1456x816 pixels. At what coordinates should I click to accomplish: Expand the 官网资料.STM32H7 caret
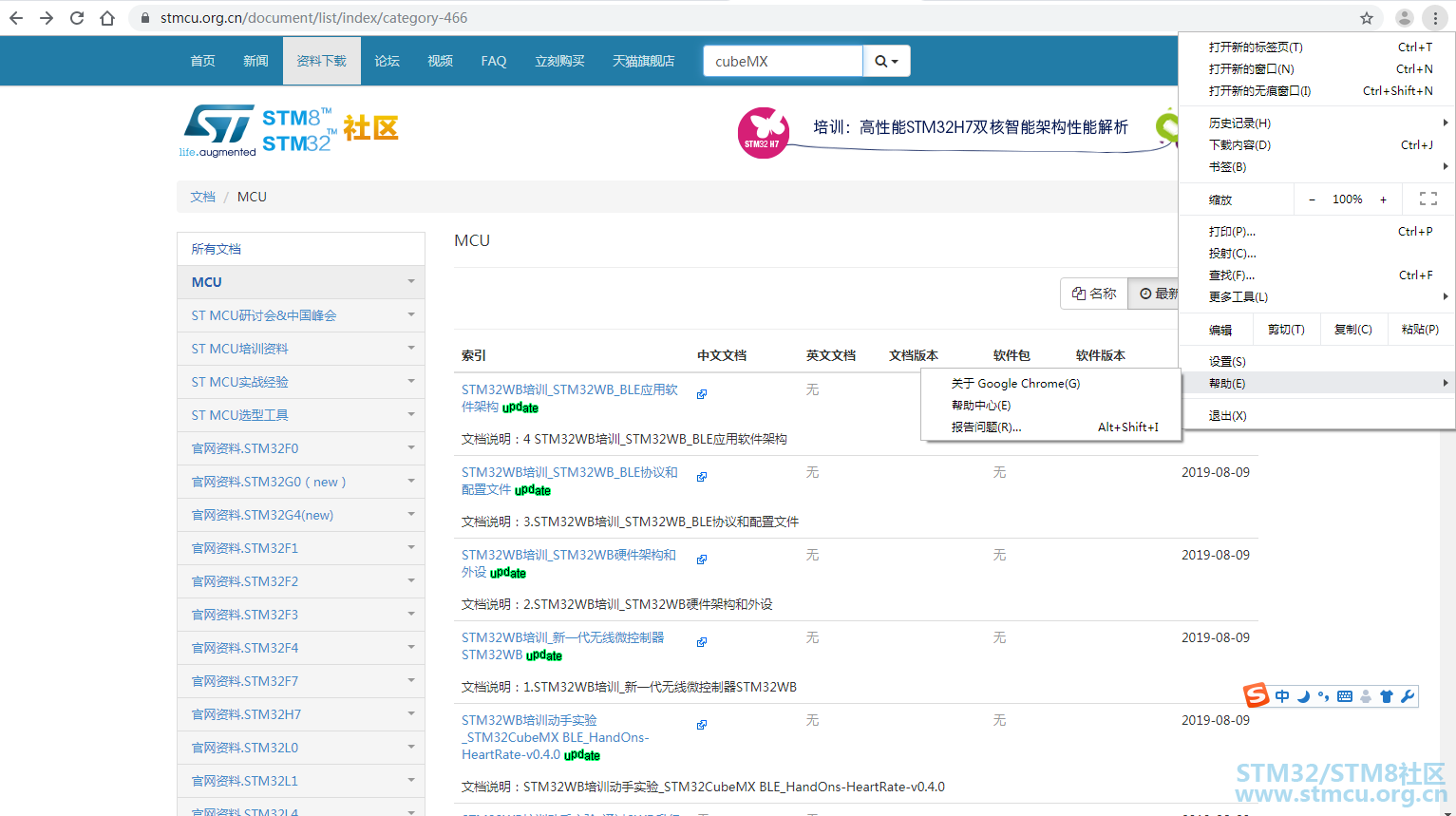click(x=411, y=713)
